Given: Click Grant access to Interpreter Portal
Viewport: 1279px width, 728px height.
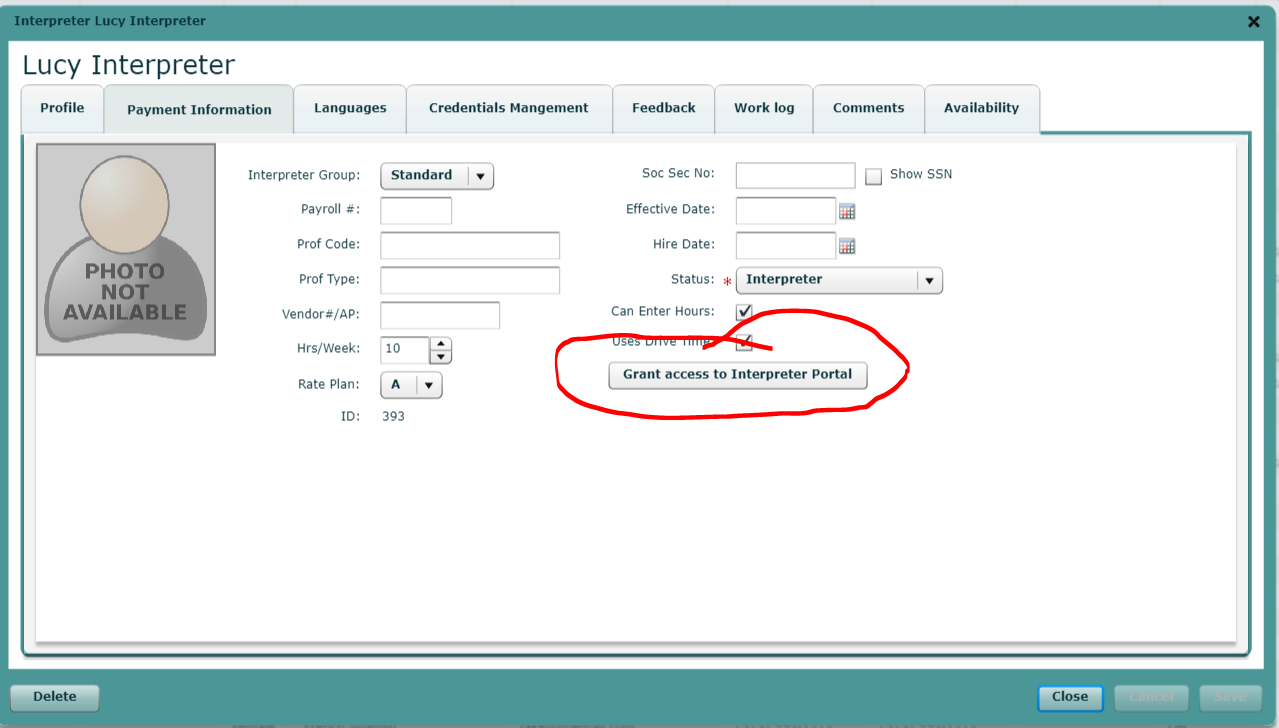Looking at the screenshot, I should [738, 375].
